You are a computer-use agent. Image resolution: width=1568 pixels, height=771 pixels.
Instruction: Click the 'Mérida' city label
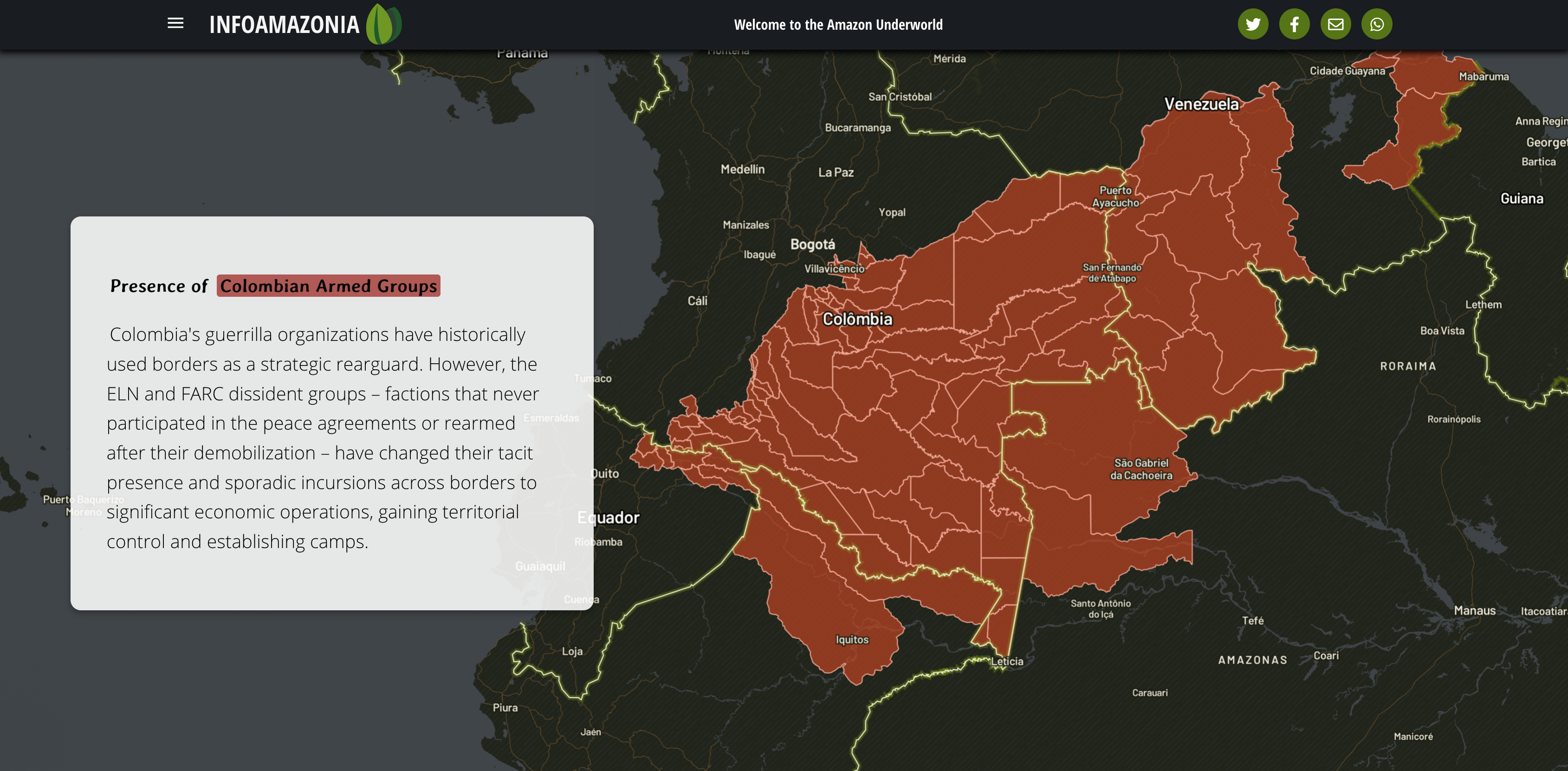[x=950, y=59]
